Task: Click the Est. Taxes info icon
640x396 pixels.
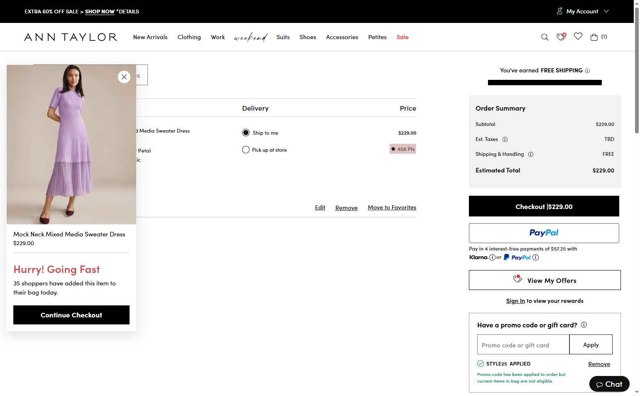Action: (x=505, y=139)
